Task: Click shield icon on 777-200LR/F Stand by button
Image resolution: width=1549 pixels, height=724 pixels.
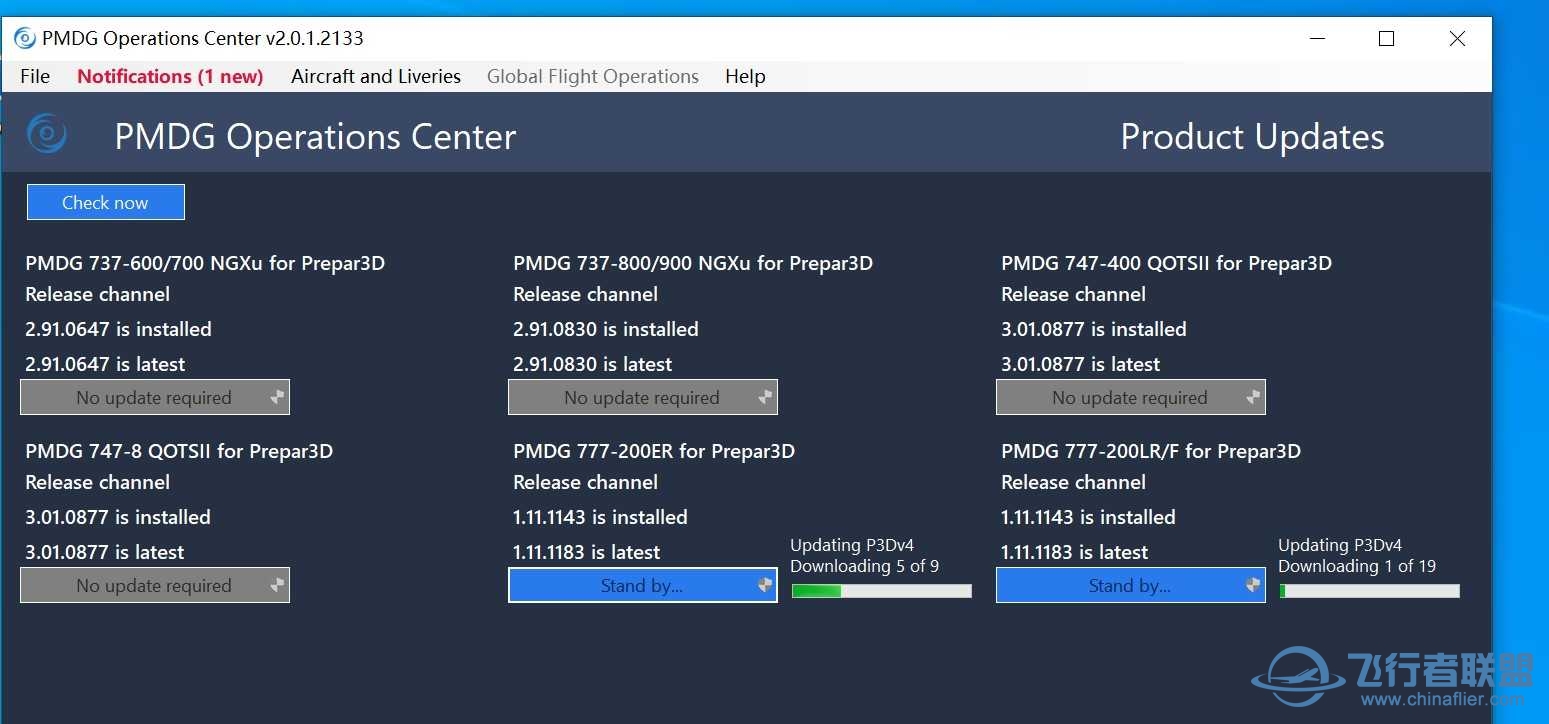Action: (1253, 586)
